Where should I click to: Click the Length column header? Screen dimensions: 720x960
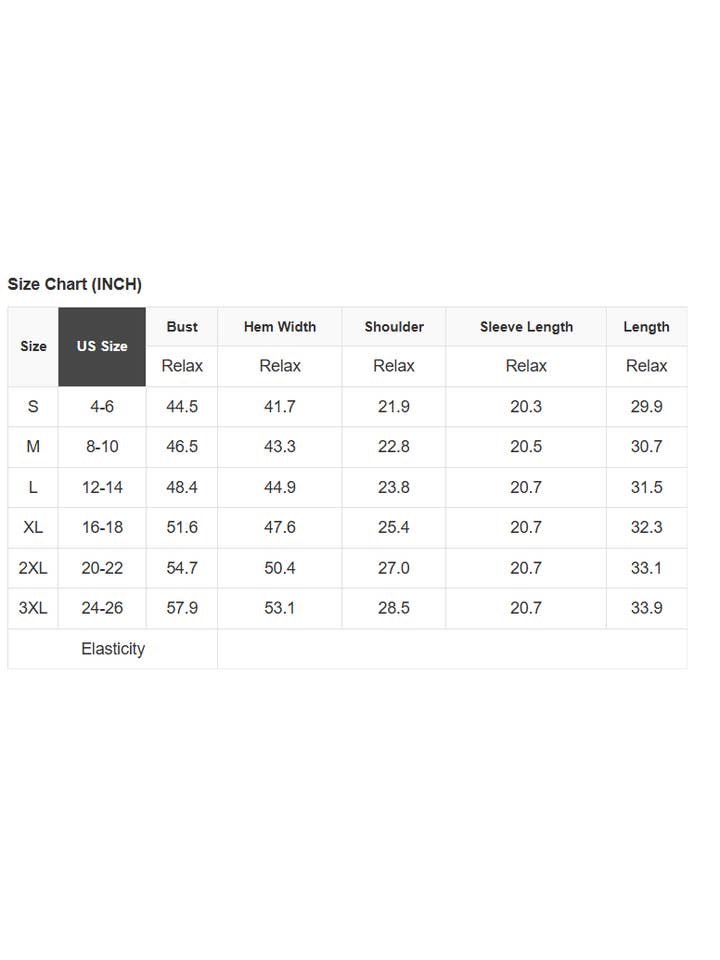point(646,326)
